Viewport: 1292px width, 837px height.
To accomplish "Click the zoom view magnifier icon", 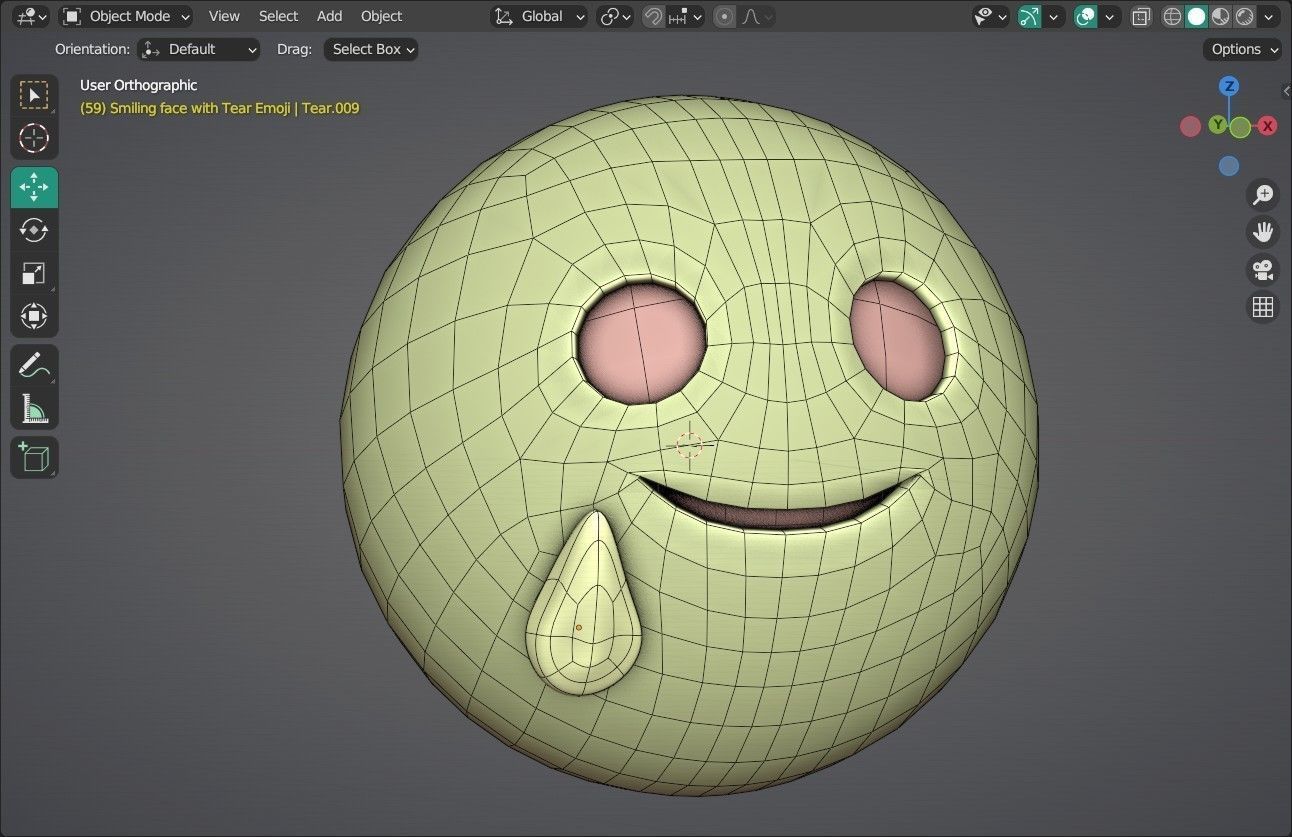I will [x=1263, y=195].
